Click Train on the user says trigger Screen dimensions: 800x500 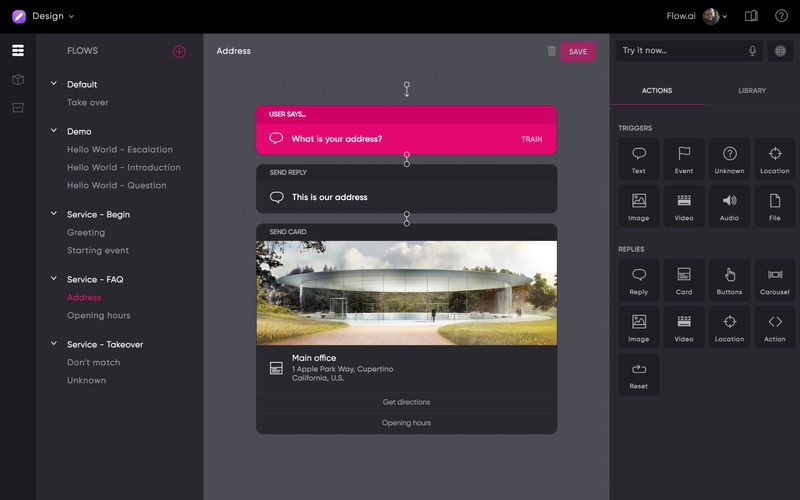[532, 139]
